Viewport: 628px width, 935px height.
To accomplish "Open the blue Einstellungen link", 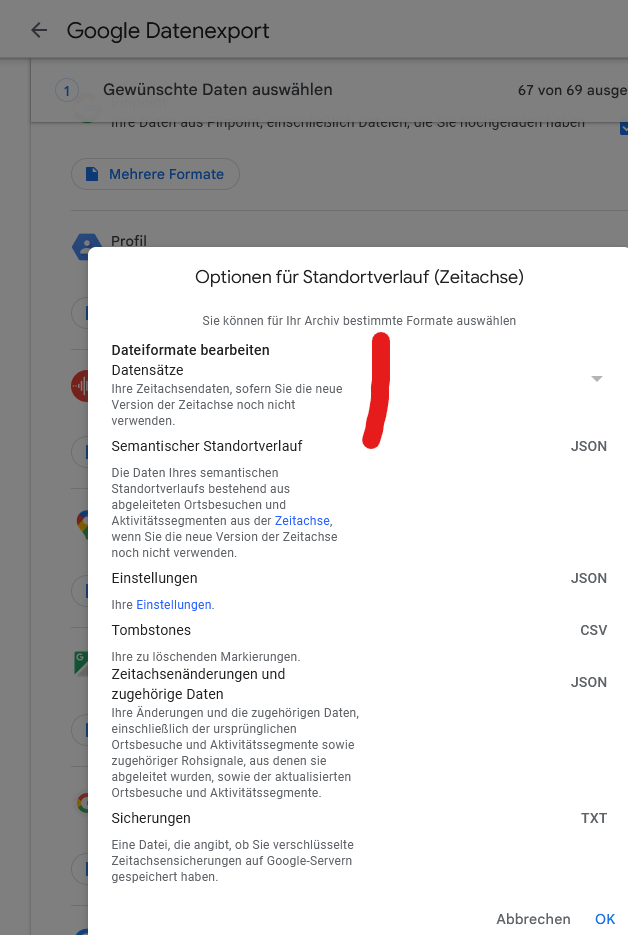I will (x=174, y=605).
